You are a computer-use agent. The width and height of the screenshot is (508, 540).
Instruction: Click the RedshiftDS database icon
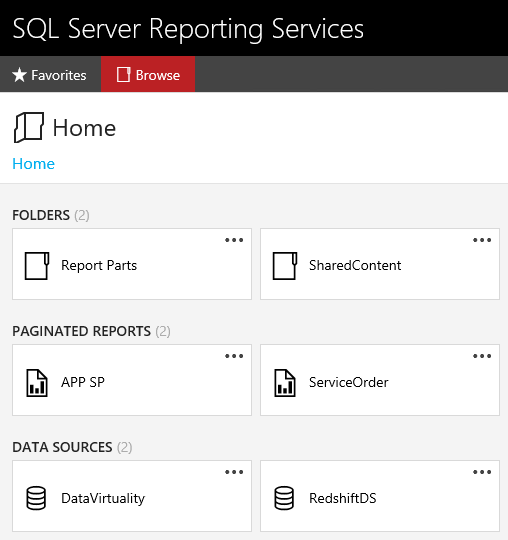pyautogui.click(x=284, y=498)
